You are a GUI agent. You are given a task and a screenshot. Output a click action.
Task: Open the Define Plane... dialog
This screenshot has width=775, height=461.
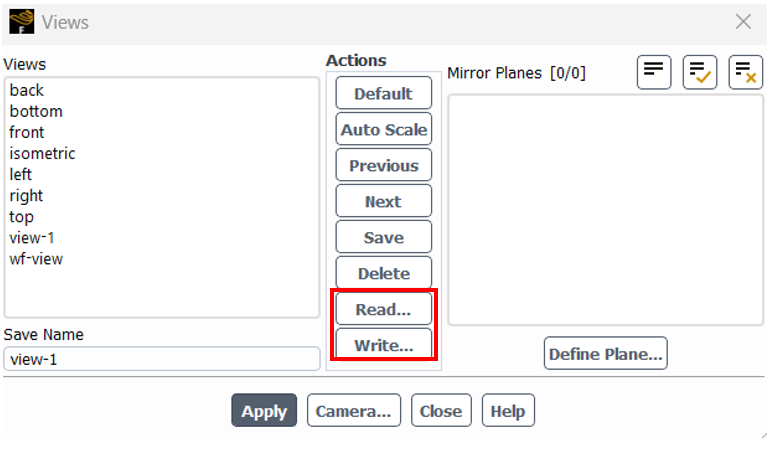pos(605,354)
